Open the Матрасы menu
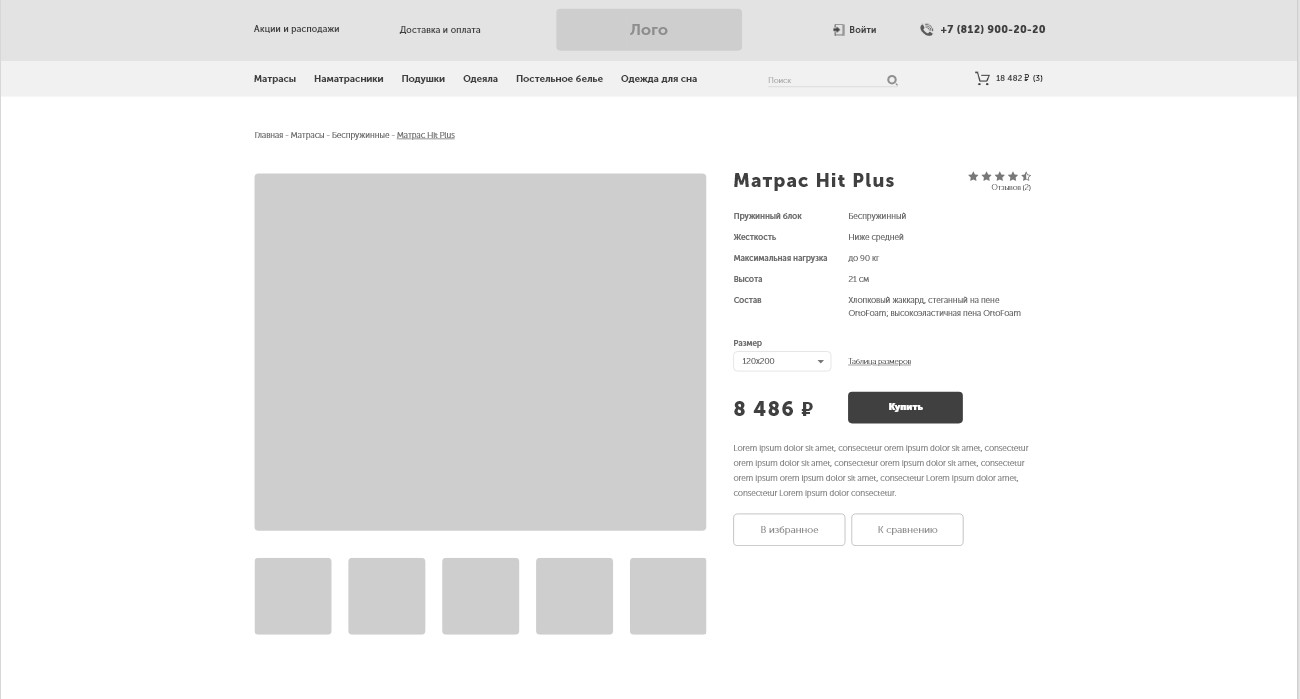 275,79
